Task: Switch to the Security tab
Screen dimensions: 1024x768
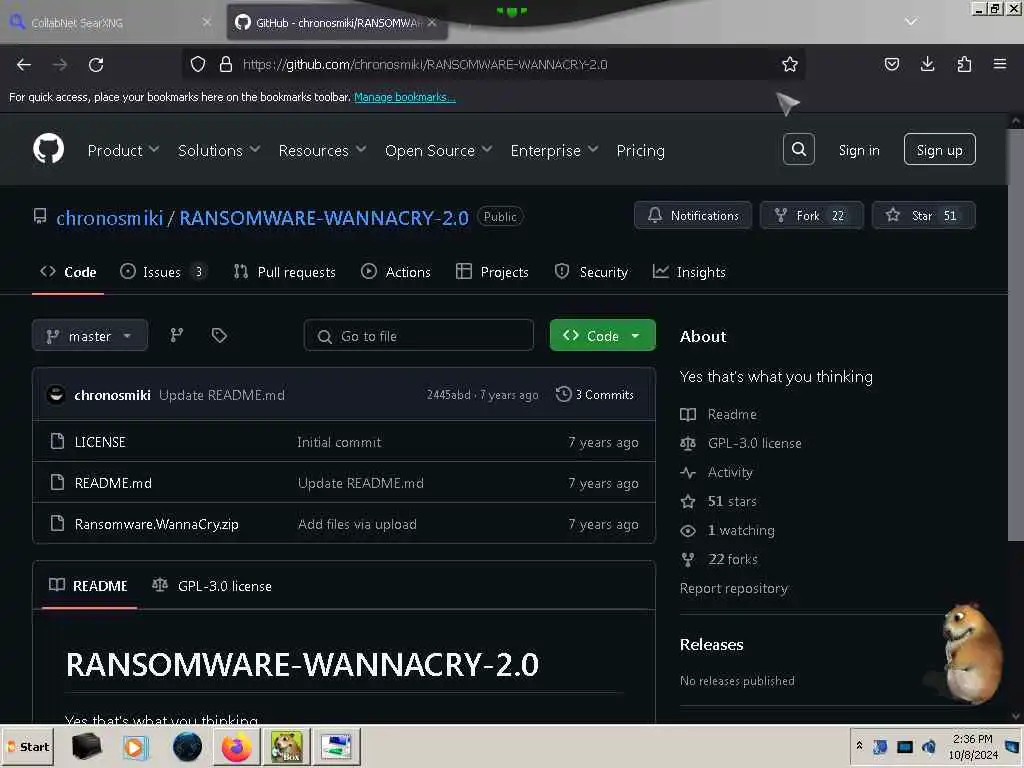Action: 591,272
